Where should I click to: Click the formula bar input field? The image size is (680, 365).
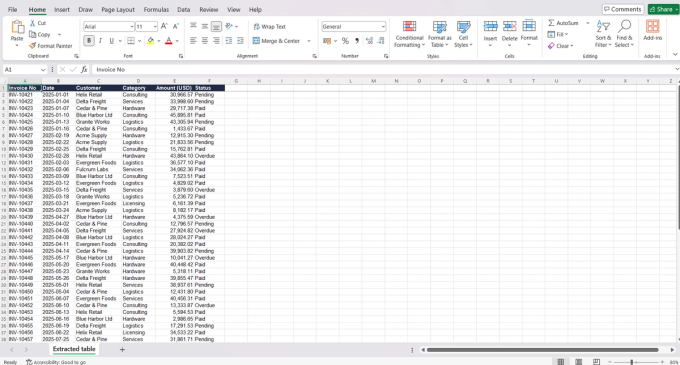[384, 69]
